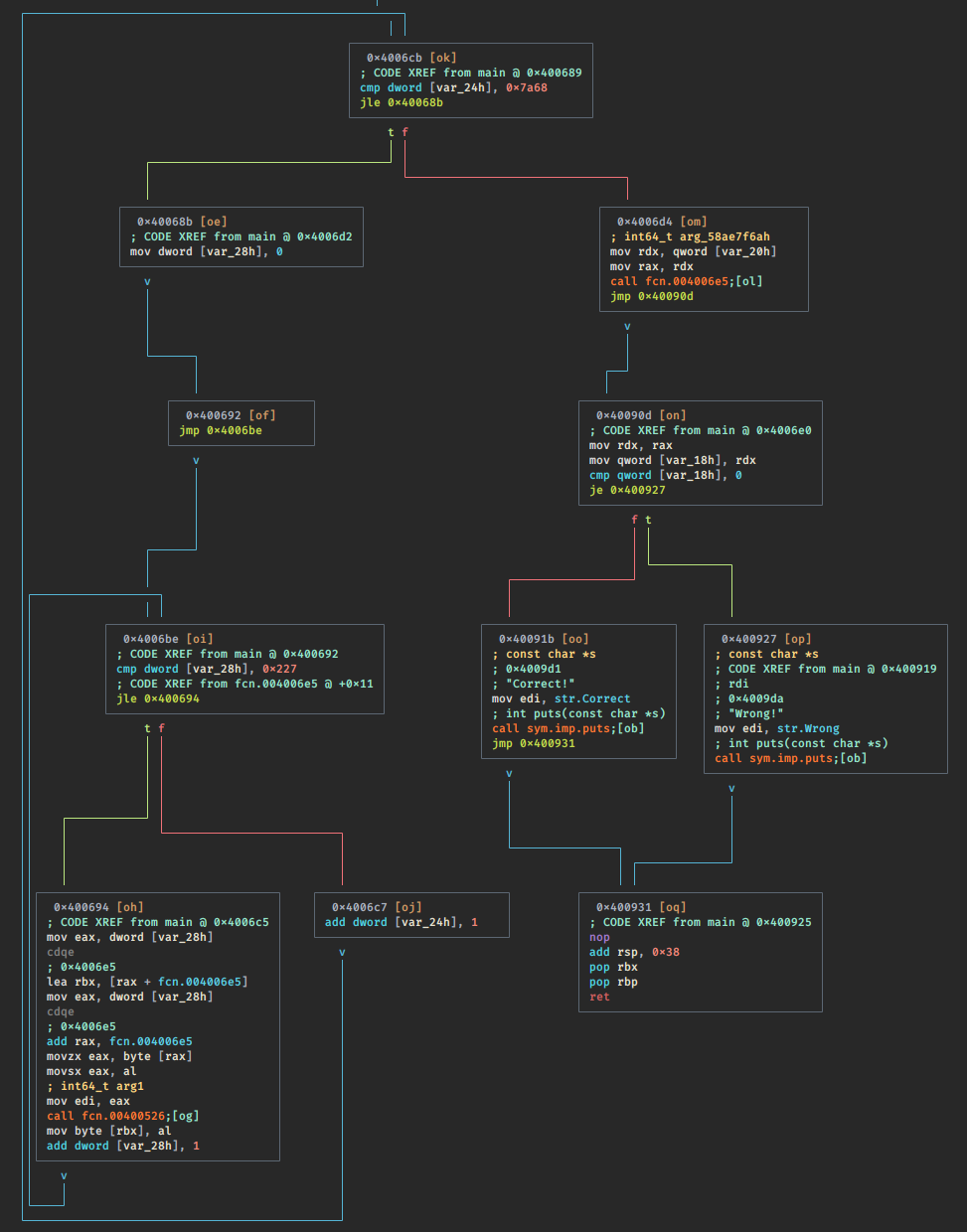Follow the jmp 0x4006be jump target
Image resolution: width=967 pixels, height=1232 pixels.
point(221,430)
